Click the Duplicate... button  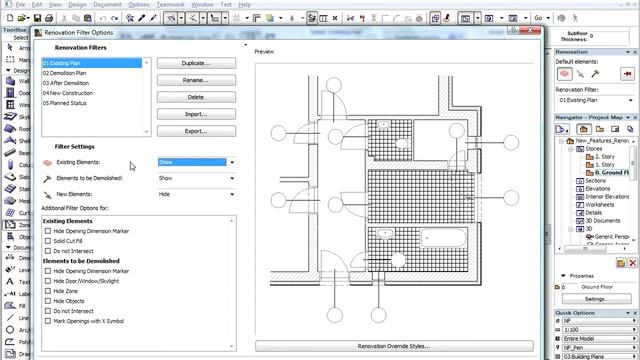(196, 63)
